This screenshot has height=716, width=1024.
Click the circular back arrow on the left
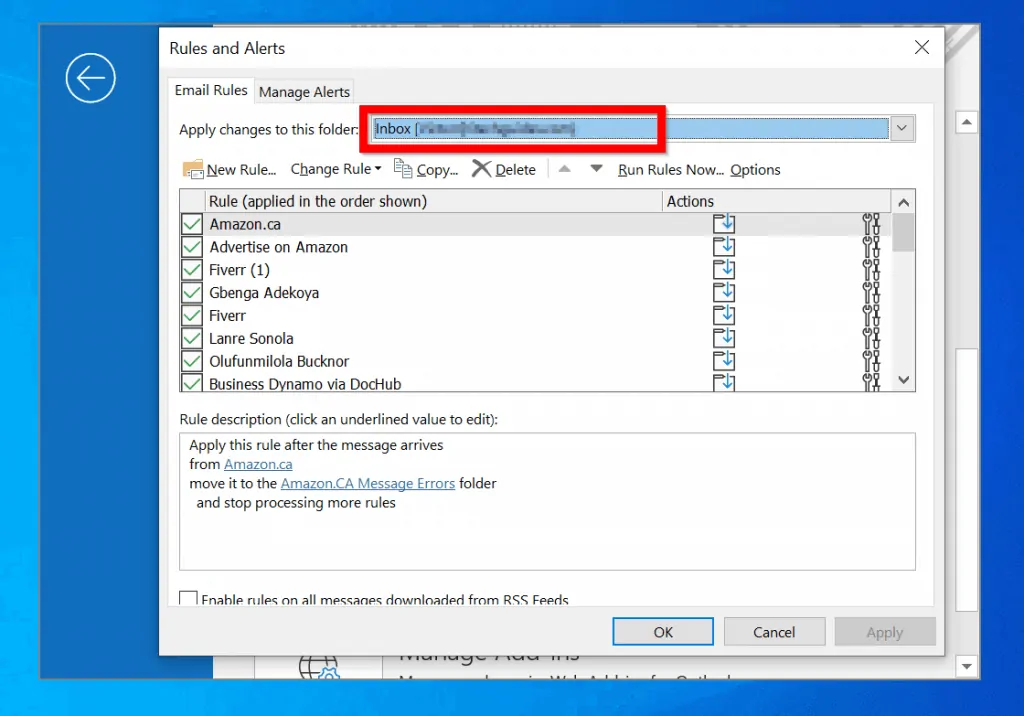90,77
